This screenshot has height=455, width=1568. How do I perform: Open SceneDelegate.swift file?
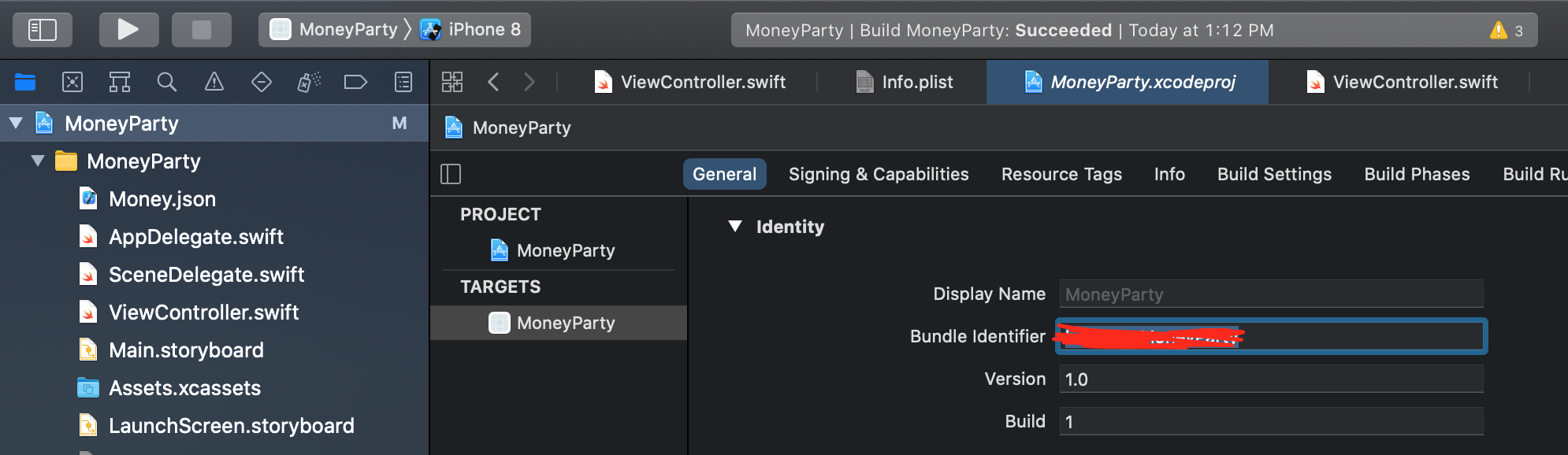pyautogui.click(x=206, y=275)
